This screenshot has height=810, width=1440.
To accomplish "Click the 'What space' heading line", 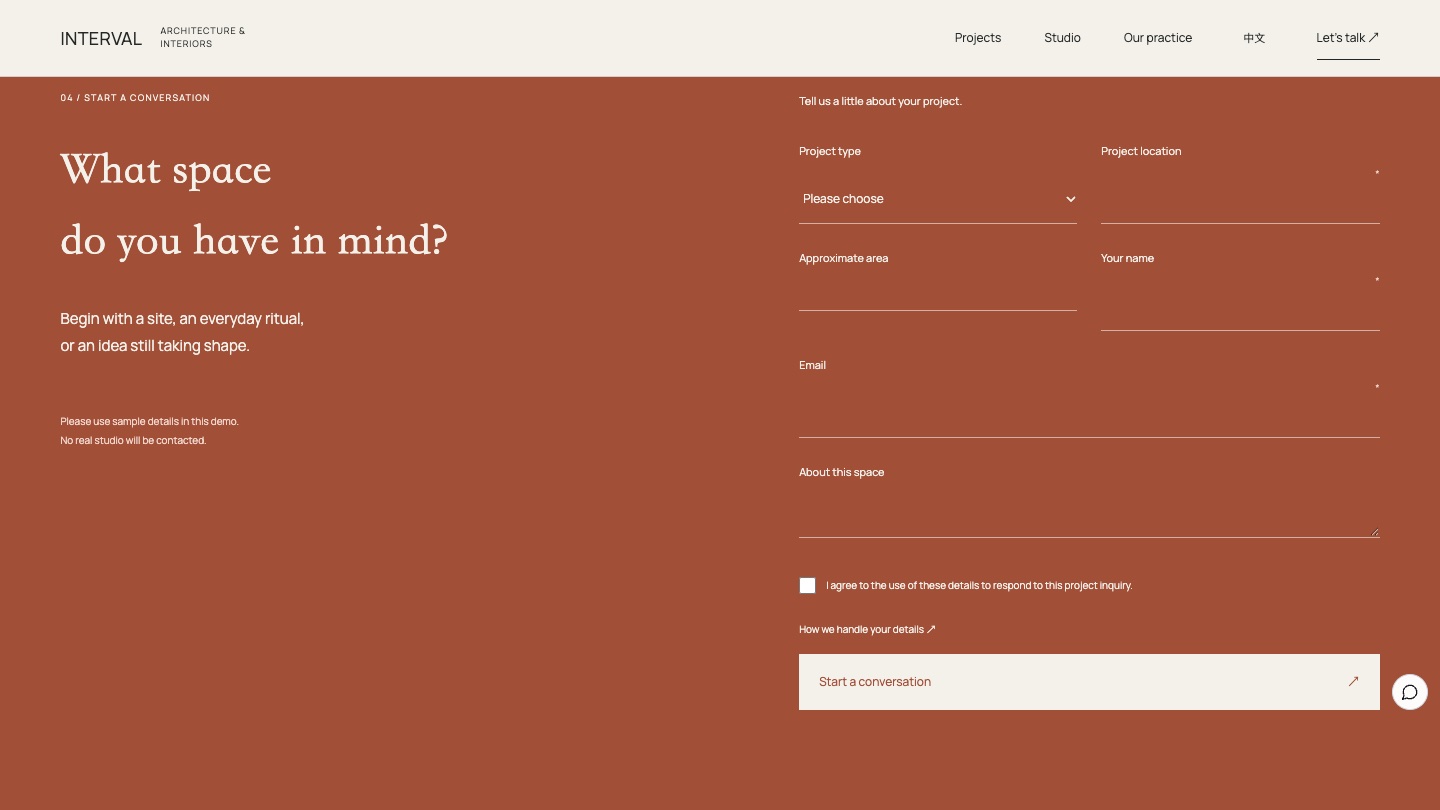I will pyautogui.click(x=166, y=170).
